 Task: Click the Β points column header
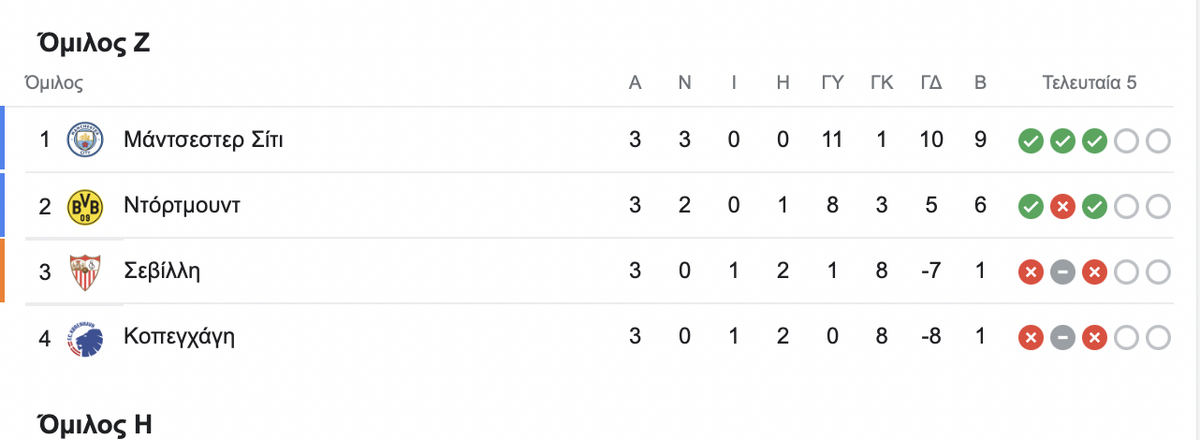pos(980,83)
